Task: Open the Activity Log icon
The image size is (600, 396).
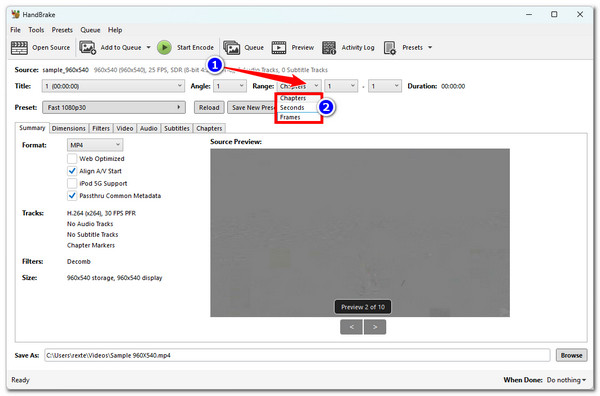Action: [x=329, y=48]
